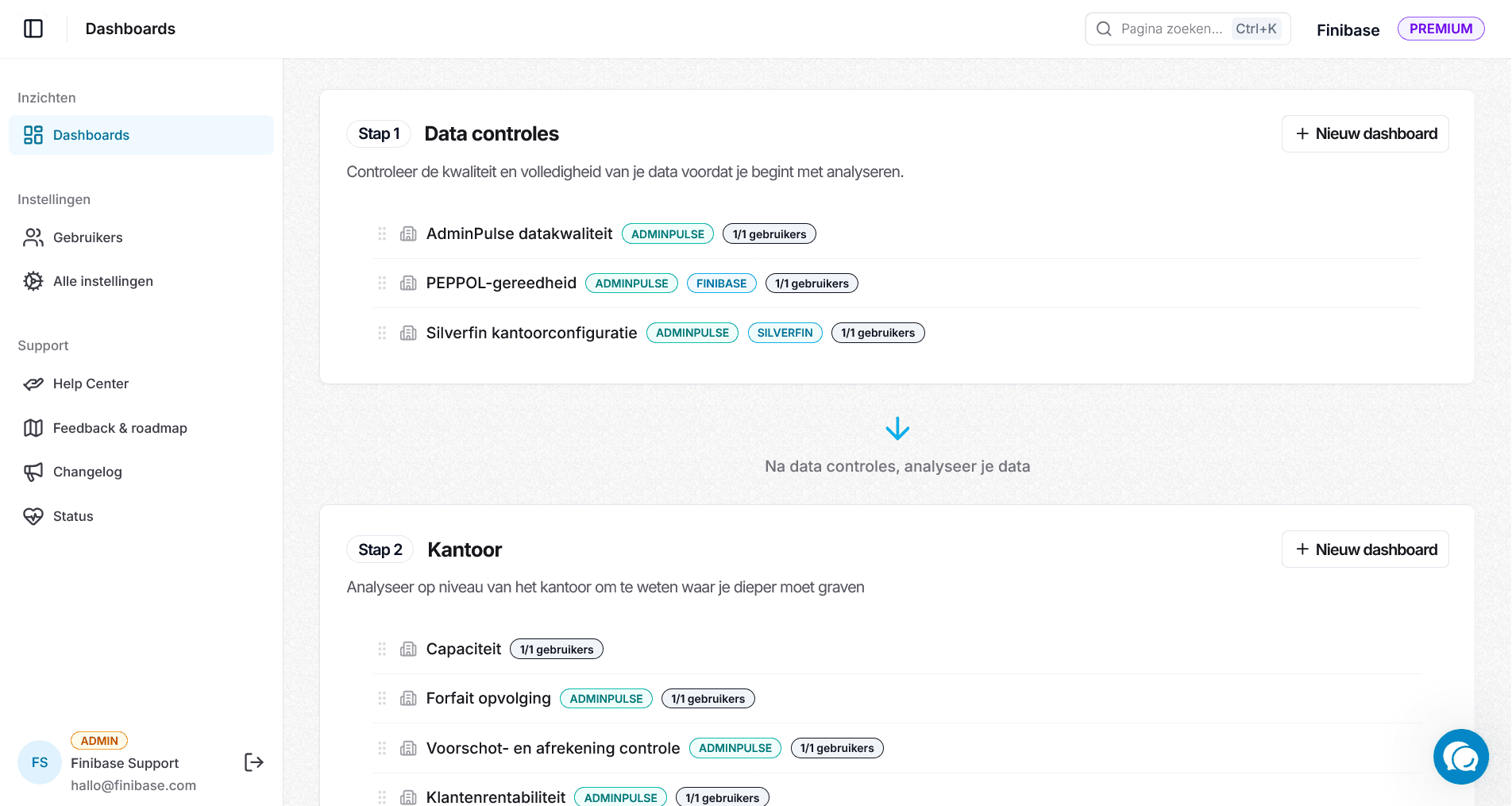The image size is (1512, 806).
Task: Select Feedback & roadmap in the sidebar
Action: [118, 428]
